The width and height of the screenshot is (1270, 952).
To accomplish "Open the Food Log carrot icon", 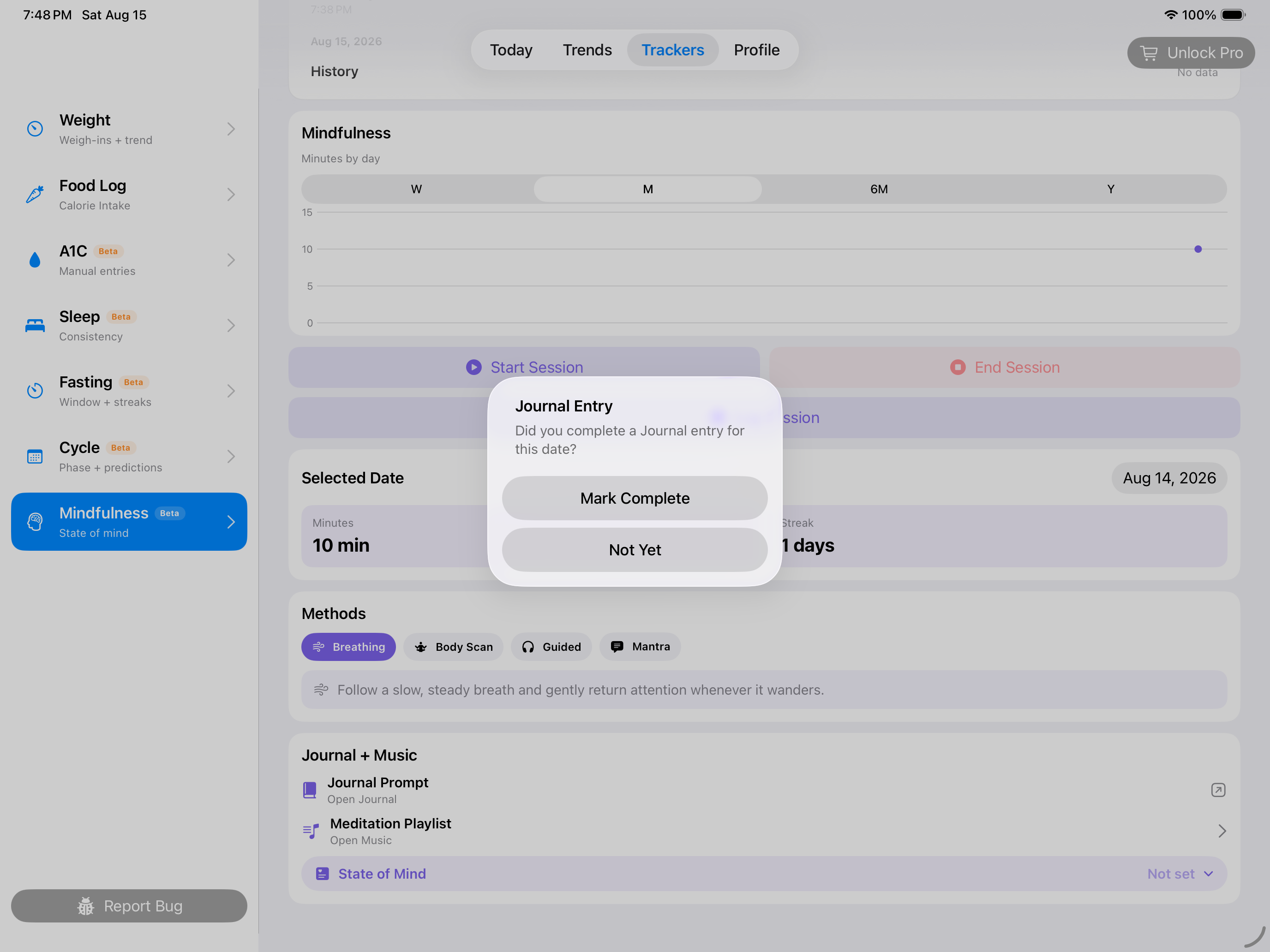I will point(35,194).
